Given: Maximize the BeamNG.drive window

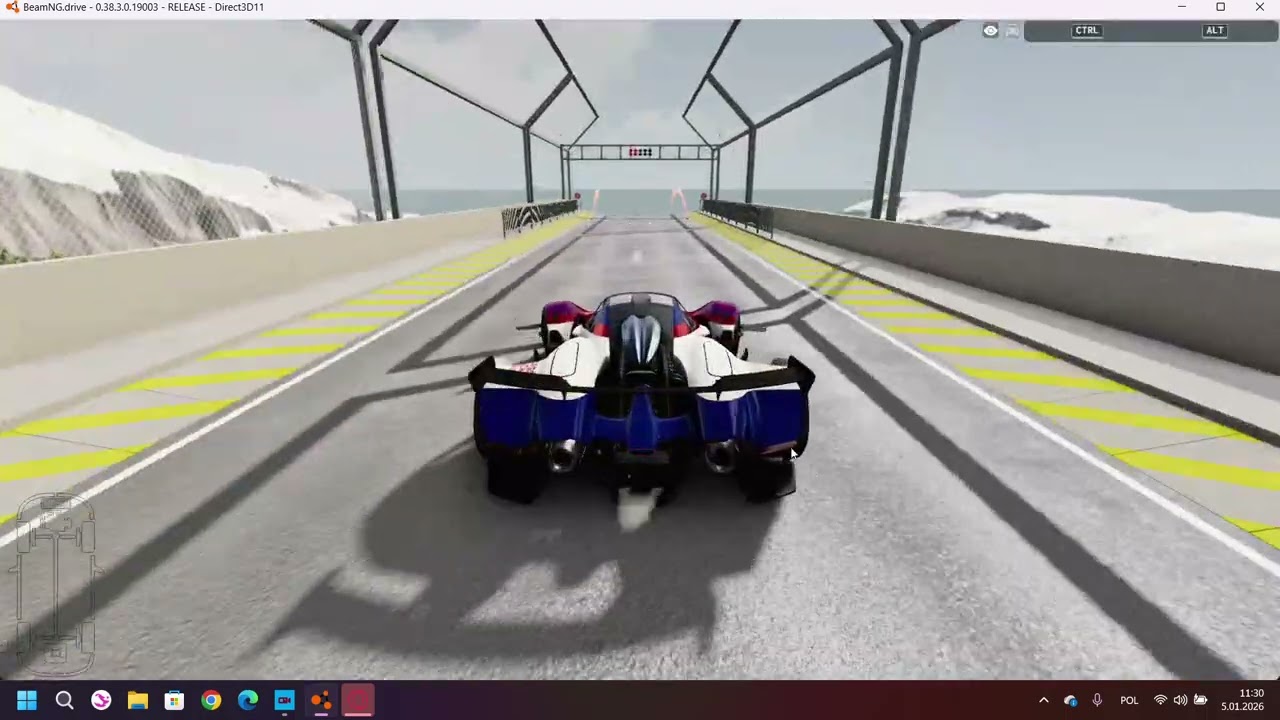Looking at the screenshot, I should click(x=1220, y=7).
